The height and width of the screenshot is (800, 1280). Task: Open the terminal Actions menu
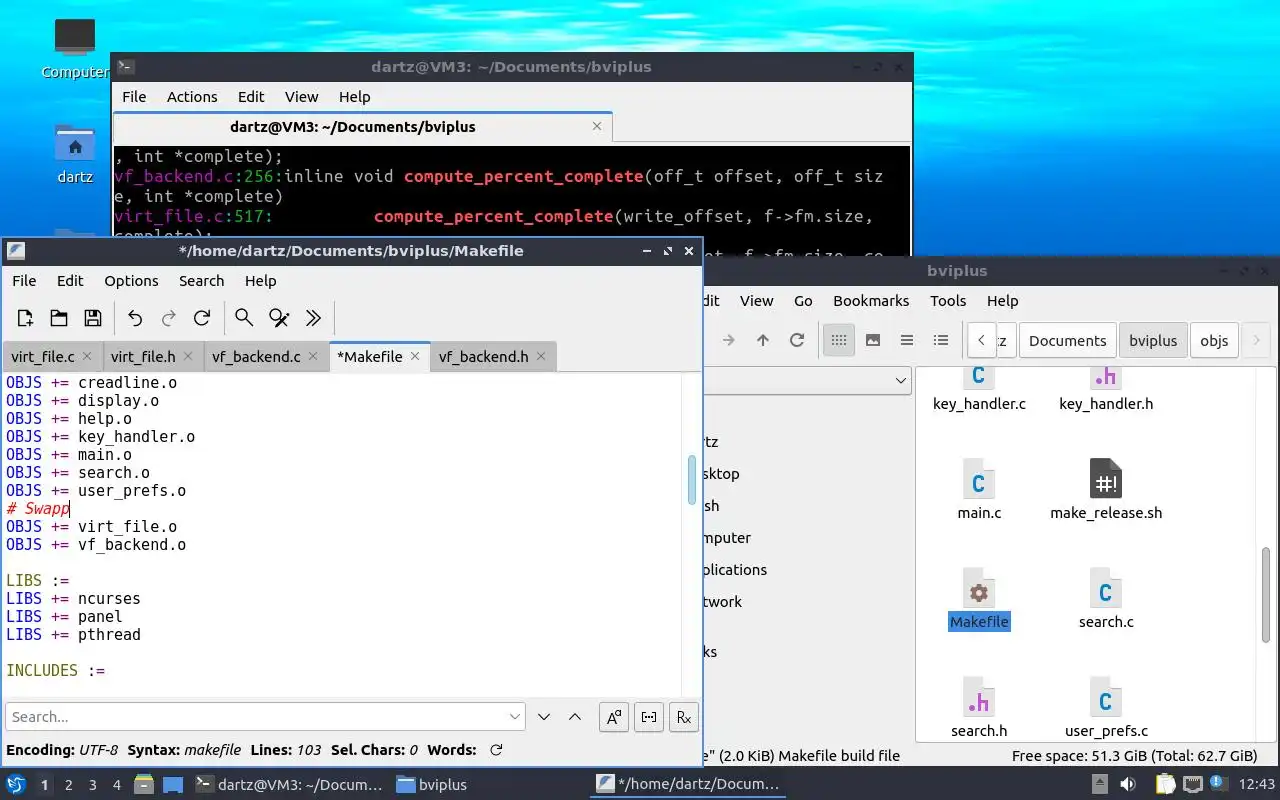(192, 97)
